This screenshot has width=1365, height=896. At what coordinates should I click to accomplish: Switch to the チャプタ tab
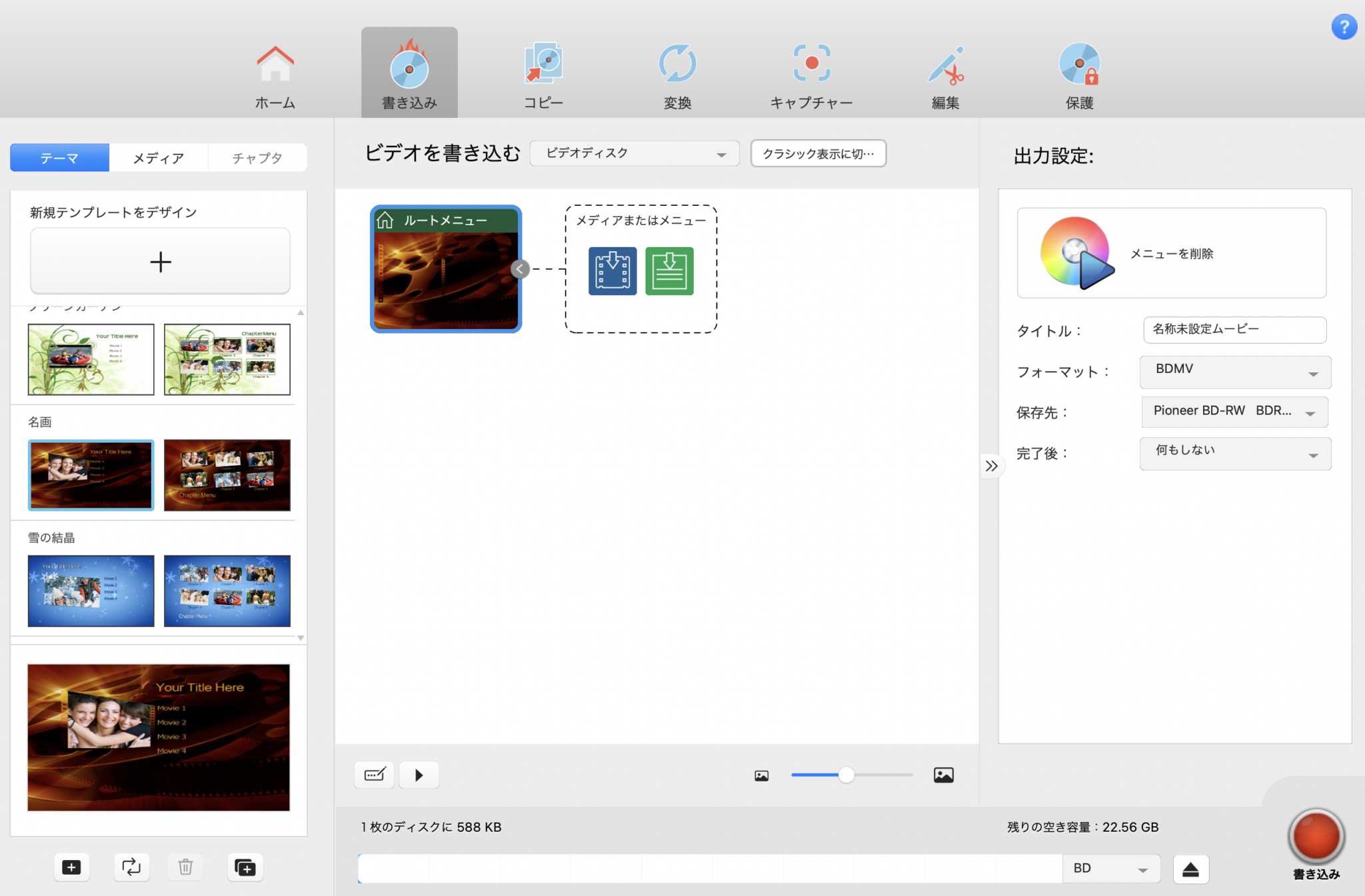tap(257, 158)
